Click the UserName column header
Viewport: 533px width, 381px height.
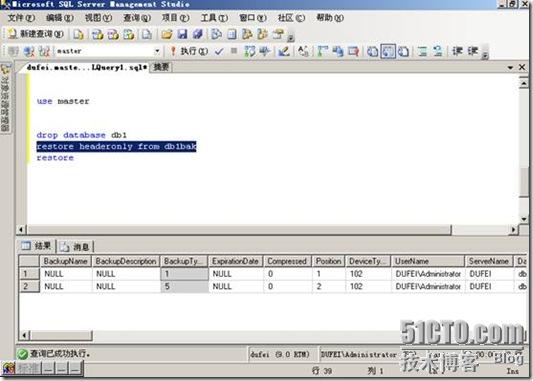coord(428,261)
